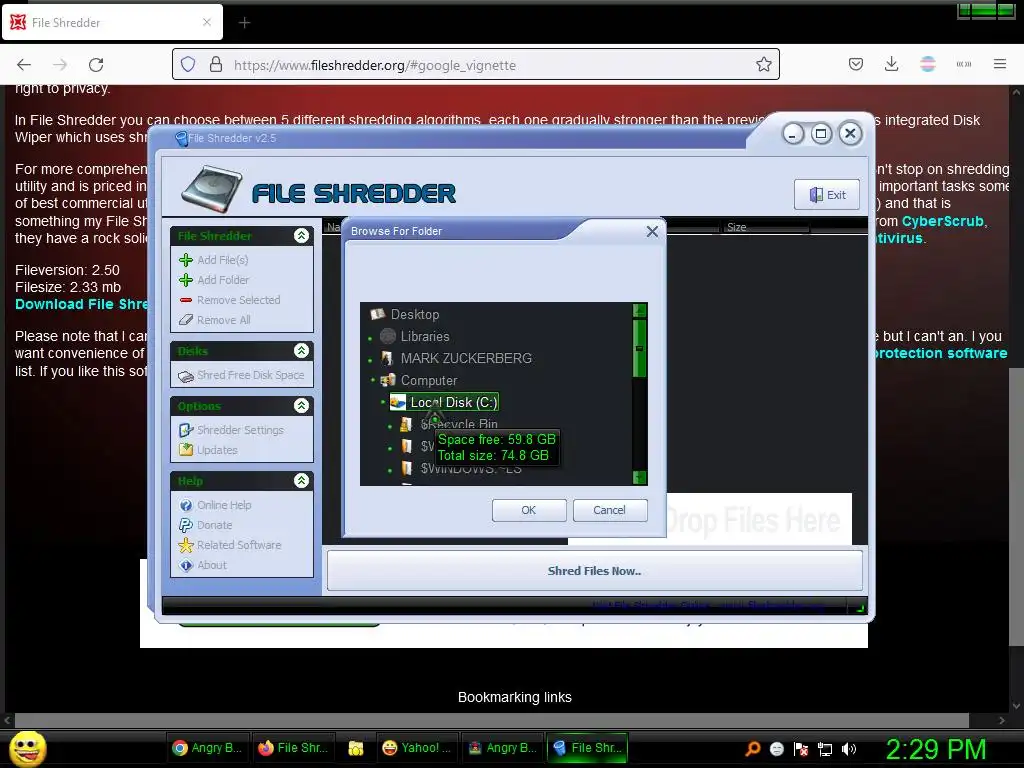
Task: Collapse the Computer tree node
Action: 373,379
